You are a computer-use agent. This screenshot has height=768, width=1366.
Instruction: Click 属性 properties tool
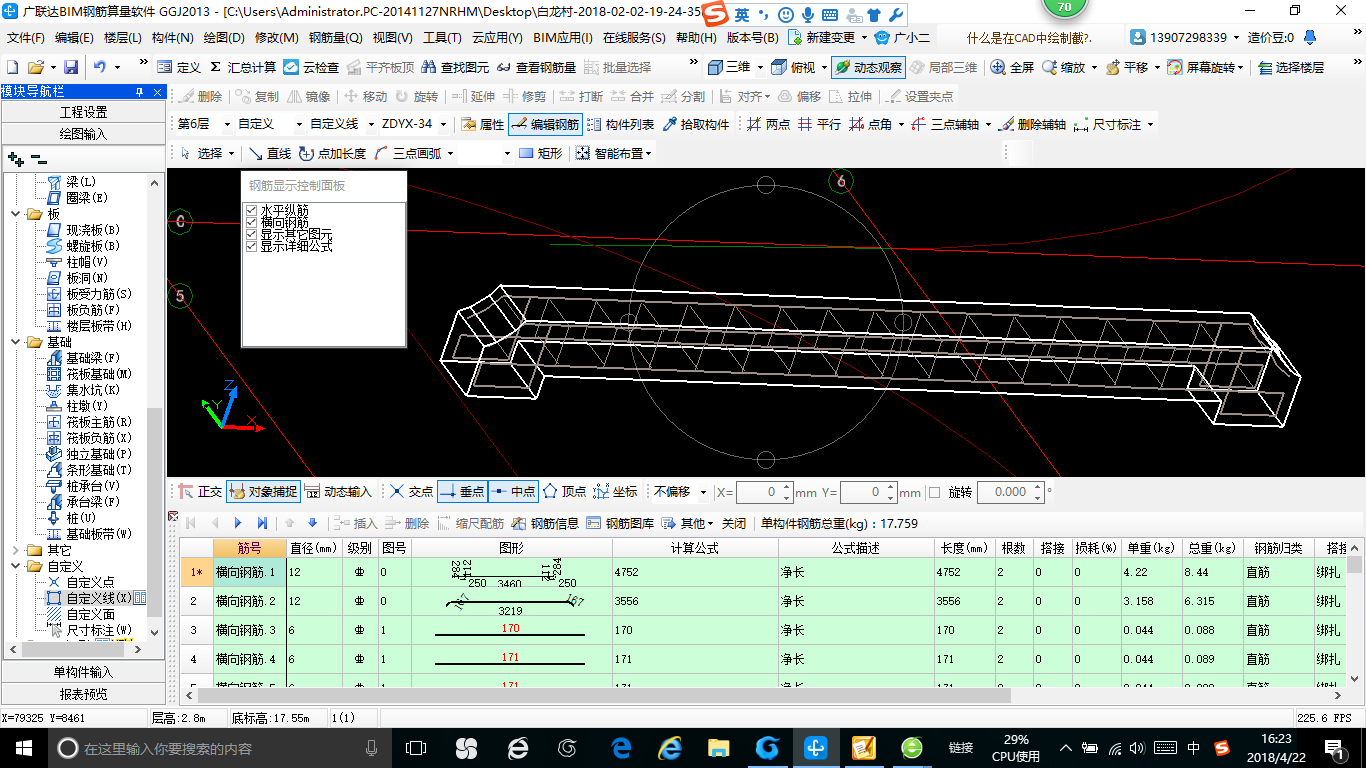click(x=482, y=125)
